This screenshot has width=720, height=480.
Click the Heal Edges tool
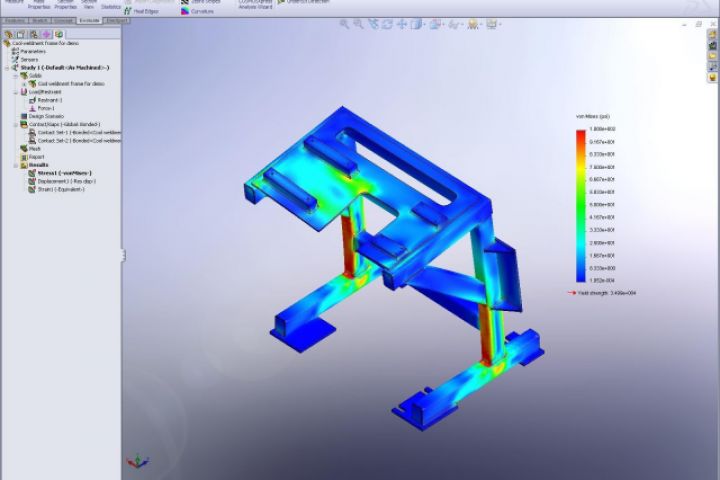(141, 11)
